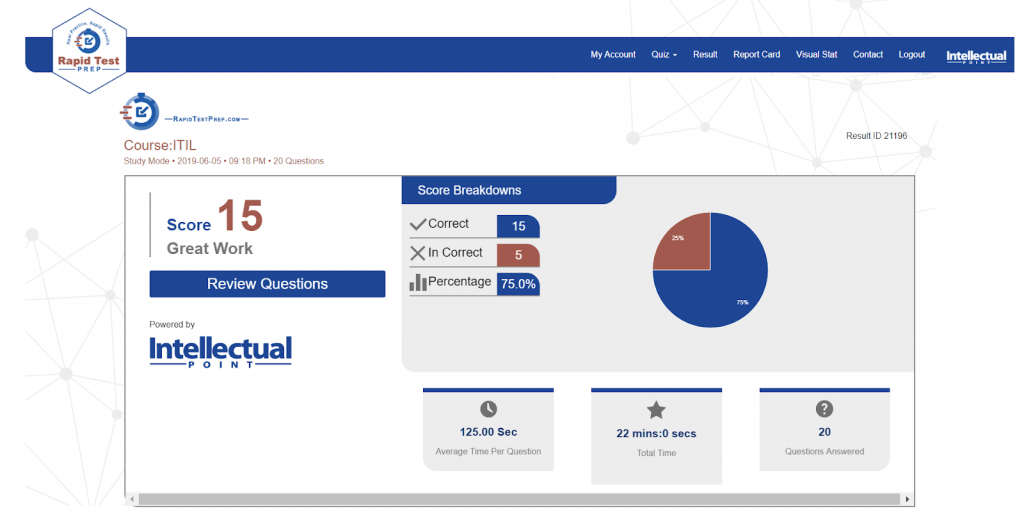Click the Result ID 21196 text
The image size is (1024, 515).
[x=876, y=136]
